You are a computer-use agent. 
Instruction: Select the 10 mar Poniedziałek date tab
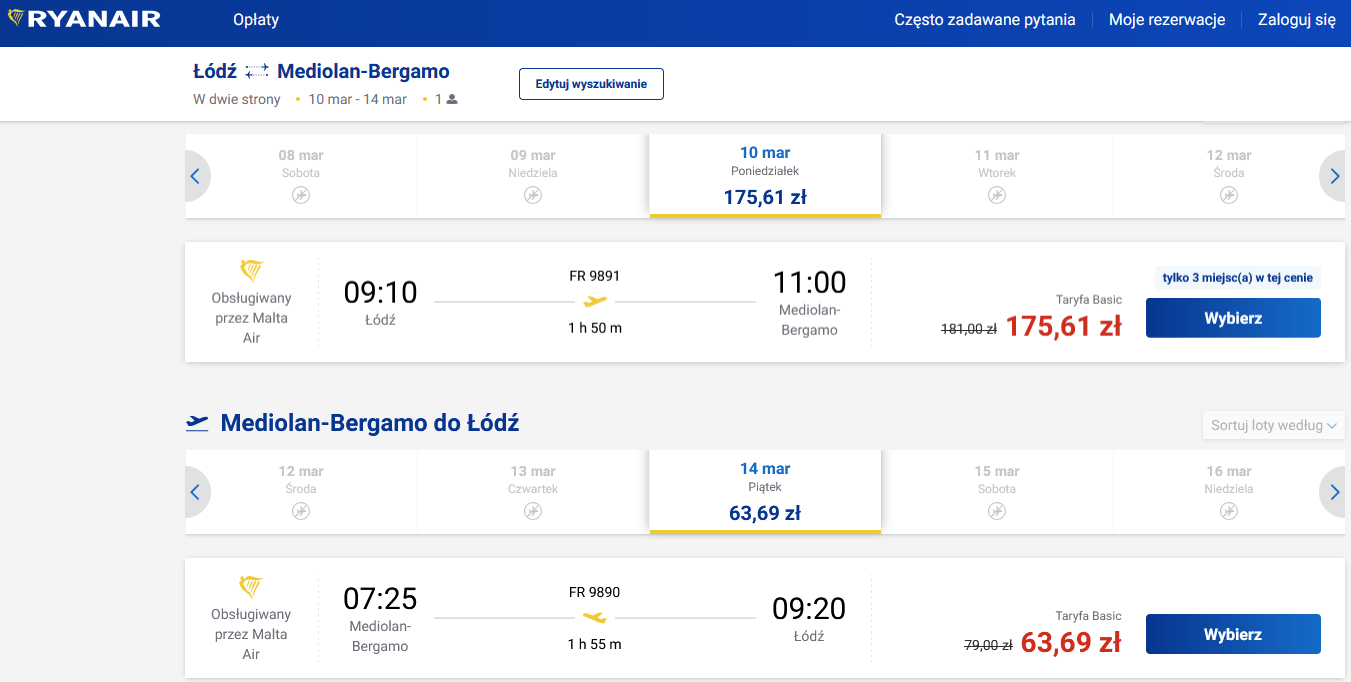click(x=765, y=175)
